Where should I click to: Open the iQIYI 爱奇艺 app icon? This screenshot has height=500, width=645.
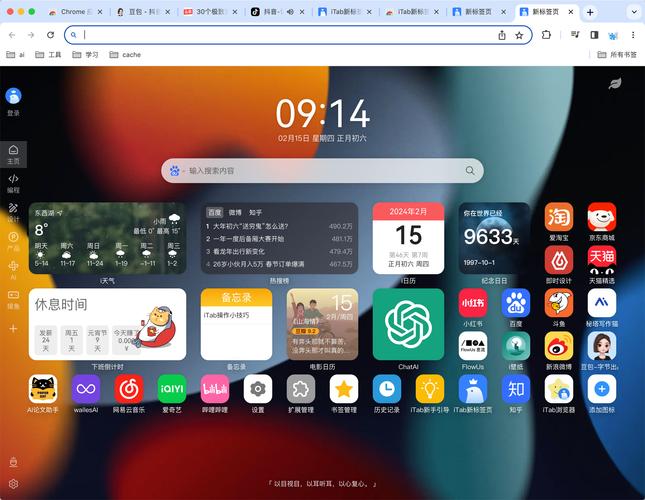[172, 389]
